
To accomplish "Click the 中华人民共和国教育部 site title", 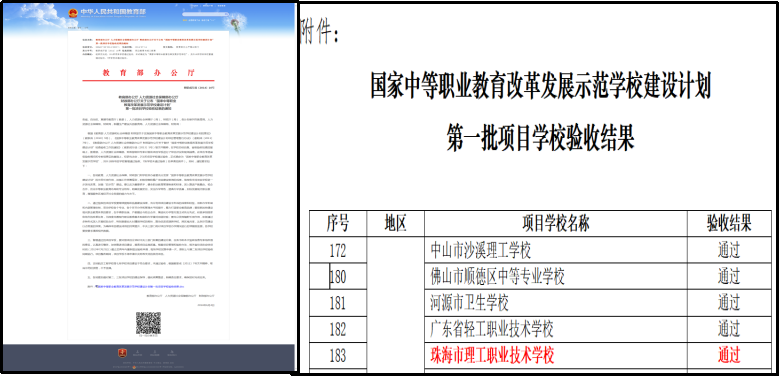I will pos(113,12).
